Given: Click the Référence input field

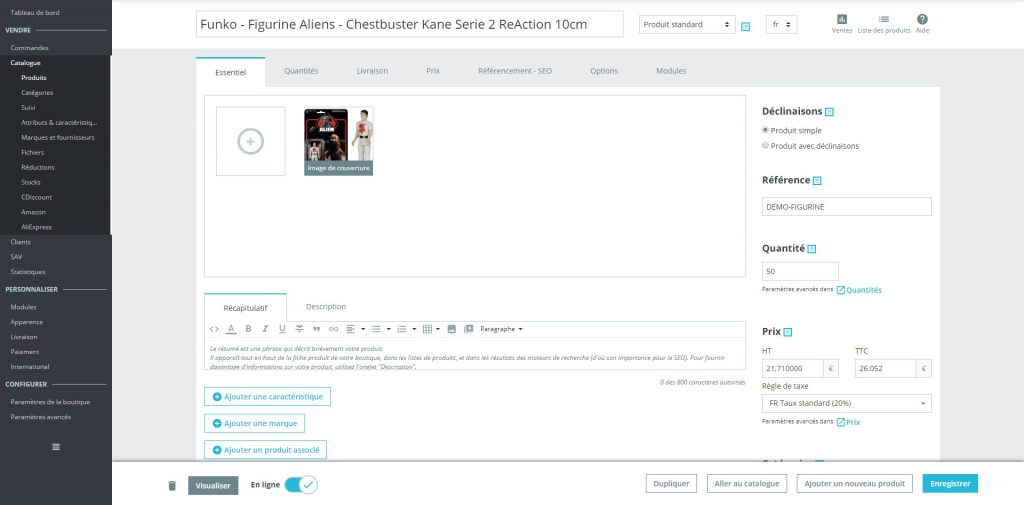Looking at the screenshot, I should point(847,206).
